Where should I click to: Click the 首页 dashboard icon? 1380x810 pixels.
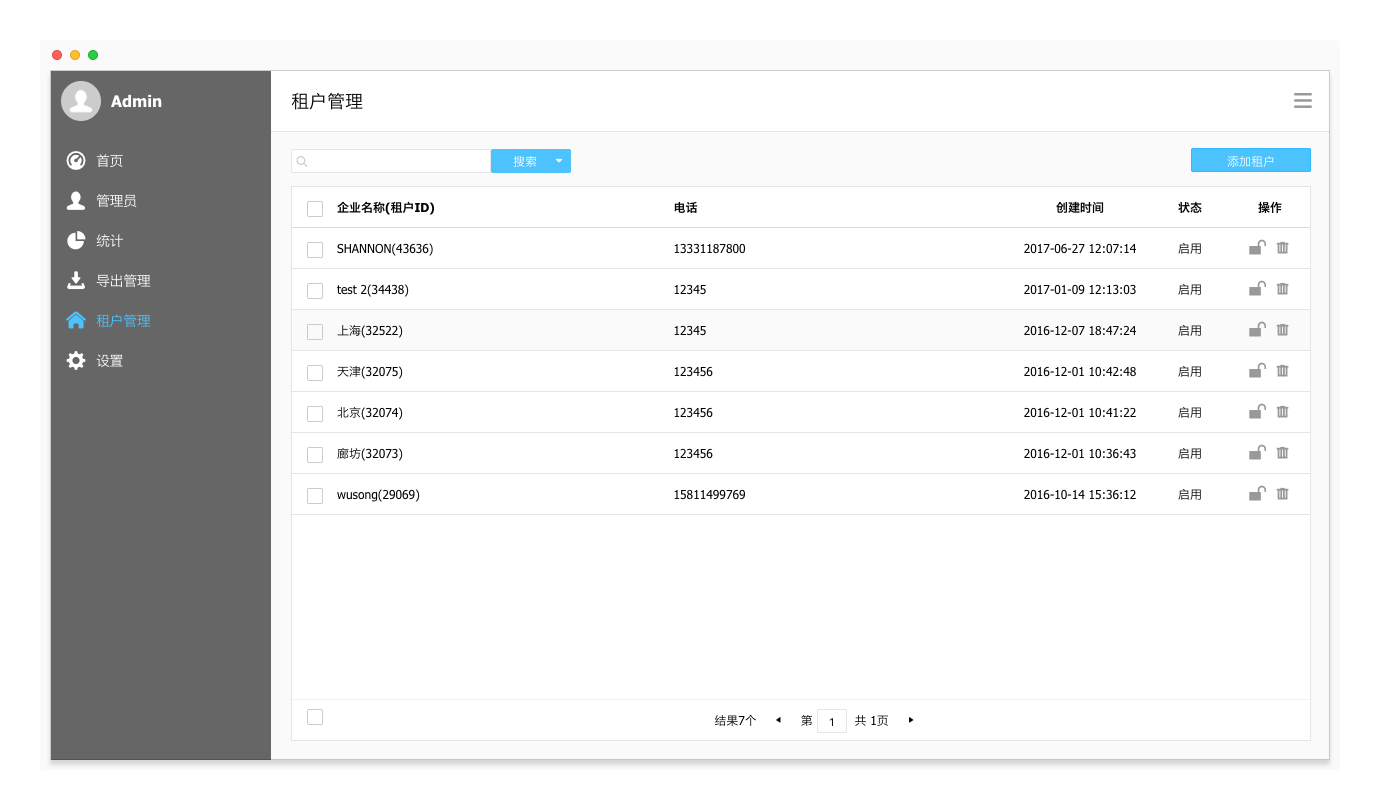tap(76, 160)
